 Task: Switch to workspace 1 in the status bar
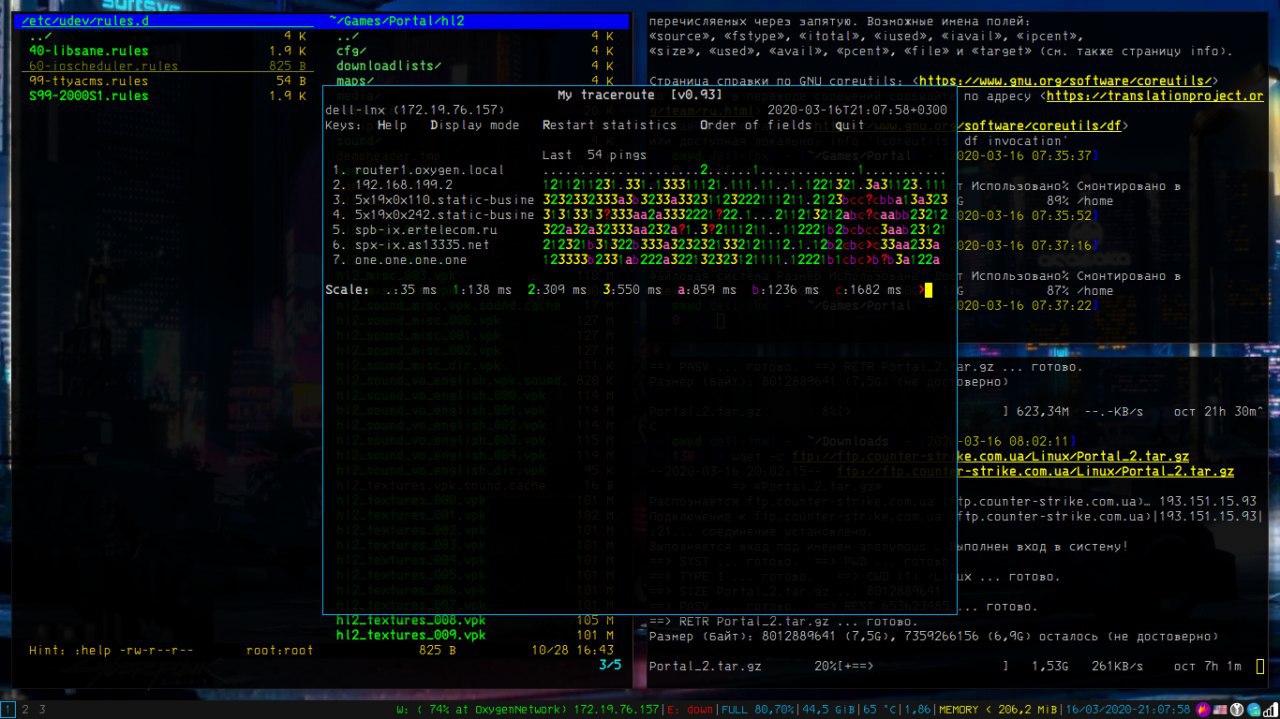pyautogui.click(x=8, y=709)
